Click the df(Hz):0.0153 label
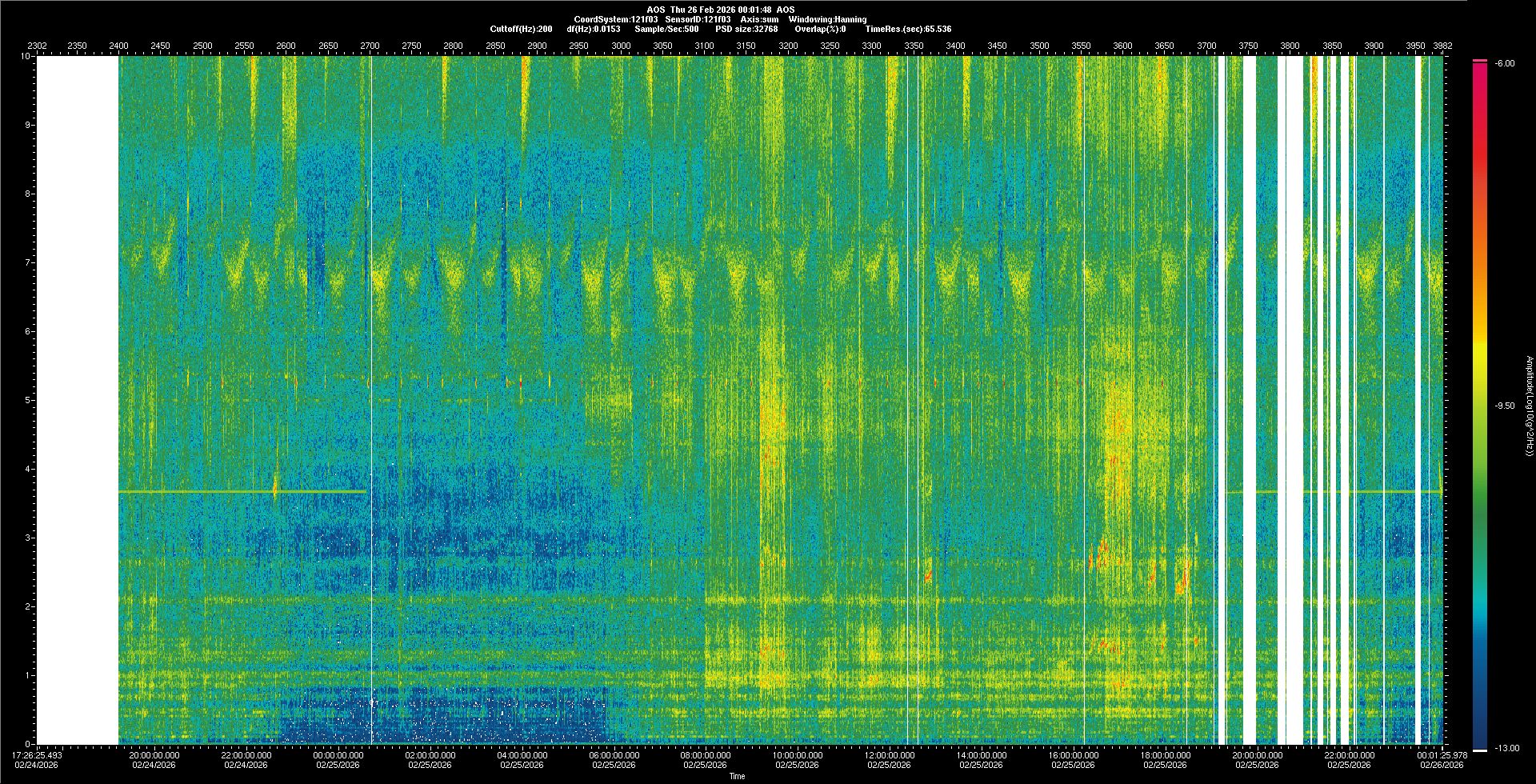 [x=593, y=29]
